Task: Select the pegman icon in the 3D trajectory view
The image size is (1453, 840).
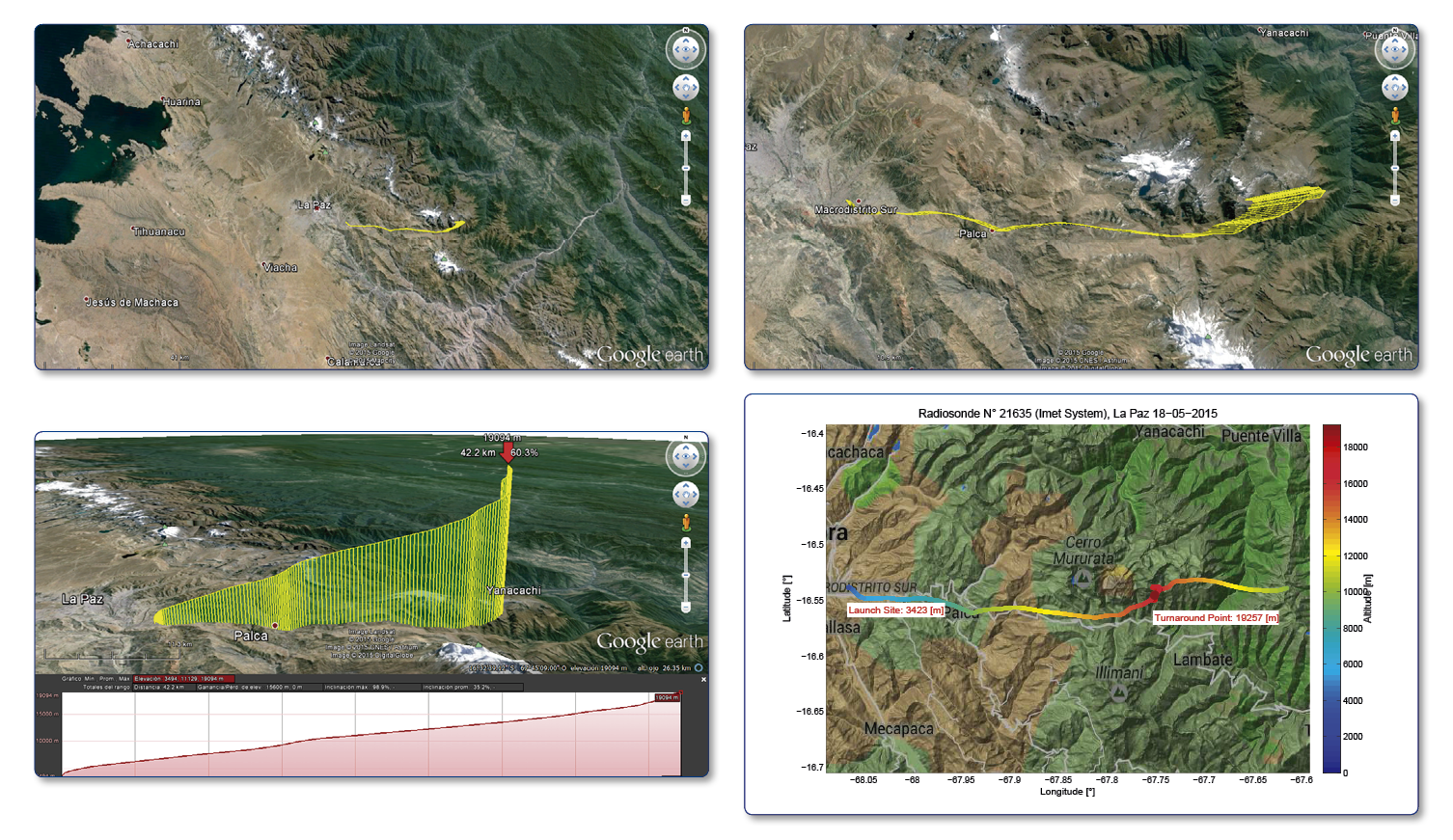Action: pyautogui.click(x=686, y=523)
